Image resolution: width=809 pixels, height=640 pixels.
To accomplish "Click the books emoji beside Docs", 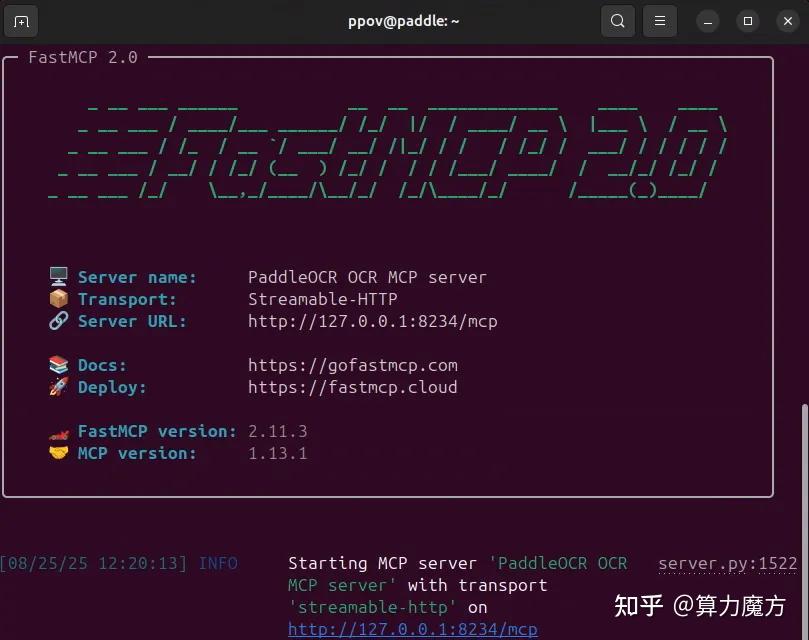I will pos(58,364).
